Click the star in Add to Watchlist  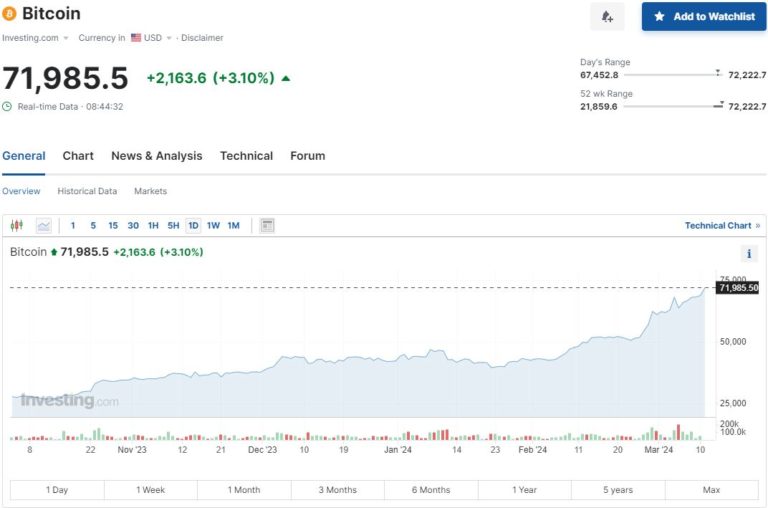click(659, 17)
